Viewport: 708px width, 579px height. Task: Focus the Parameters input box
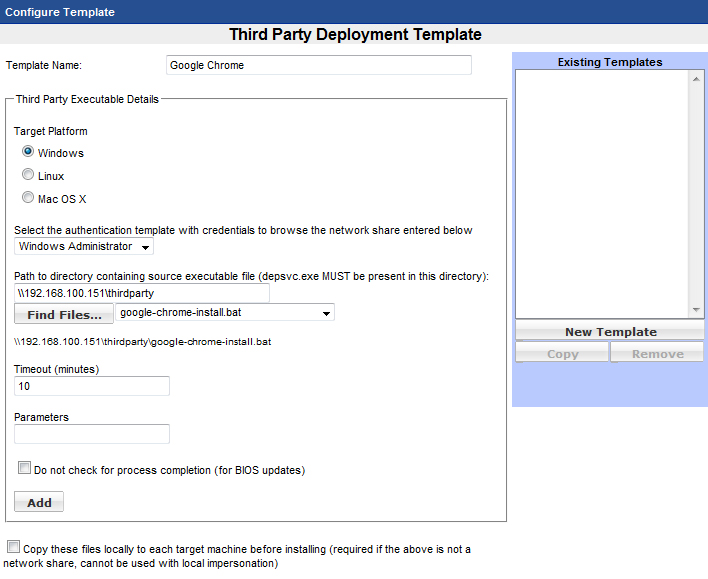(92, 434)
